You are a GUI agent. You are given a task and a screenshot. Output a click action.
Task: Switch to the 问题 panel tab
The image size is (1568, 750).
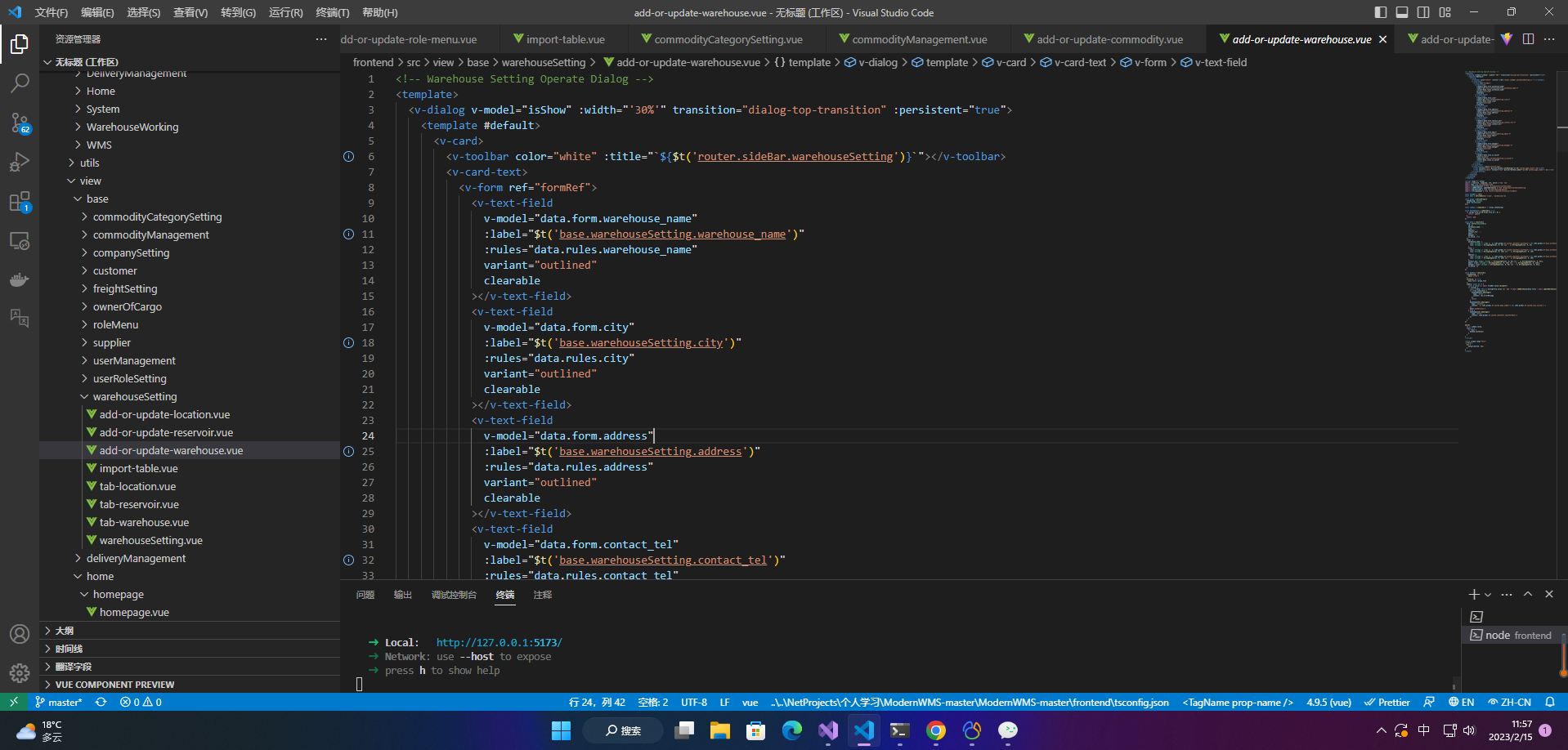click(365, 595)
